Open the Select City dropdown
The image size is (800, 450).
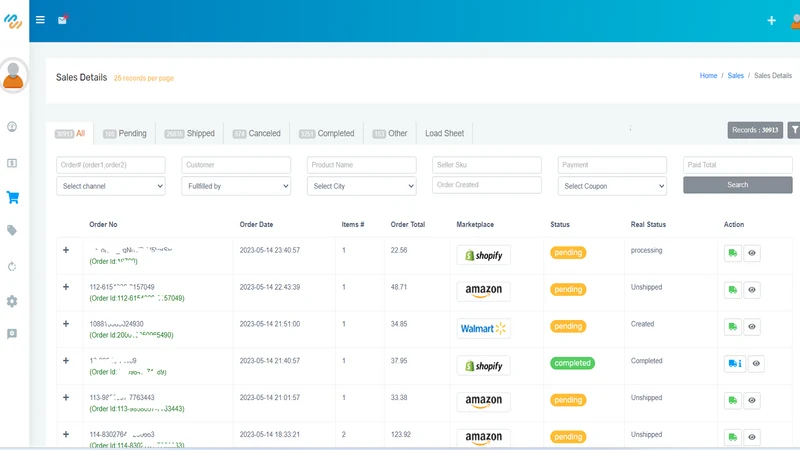point(362,186)
